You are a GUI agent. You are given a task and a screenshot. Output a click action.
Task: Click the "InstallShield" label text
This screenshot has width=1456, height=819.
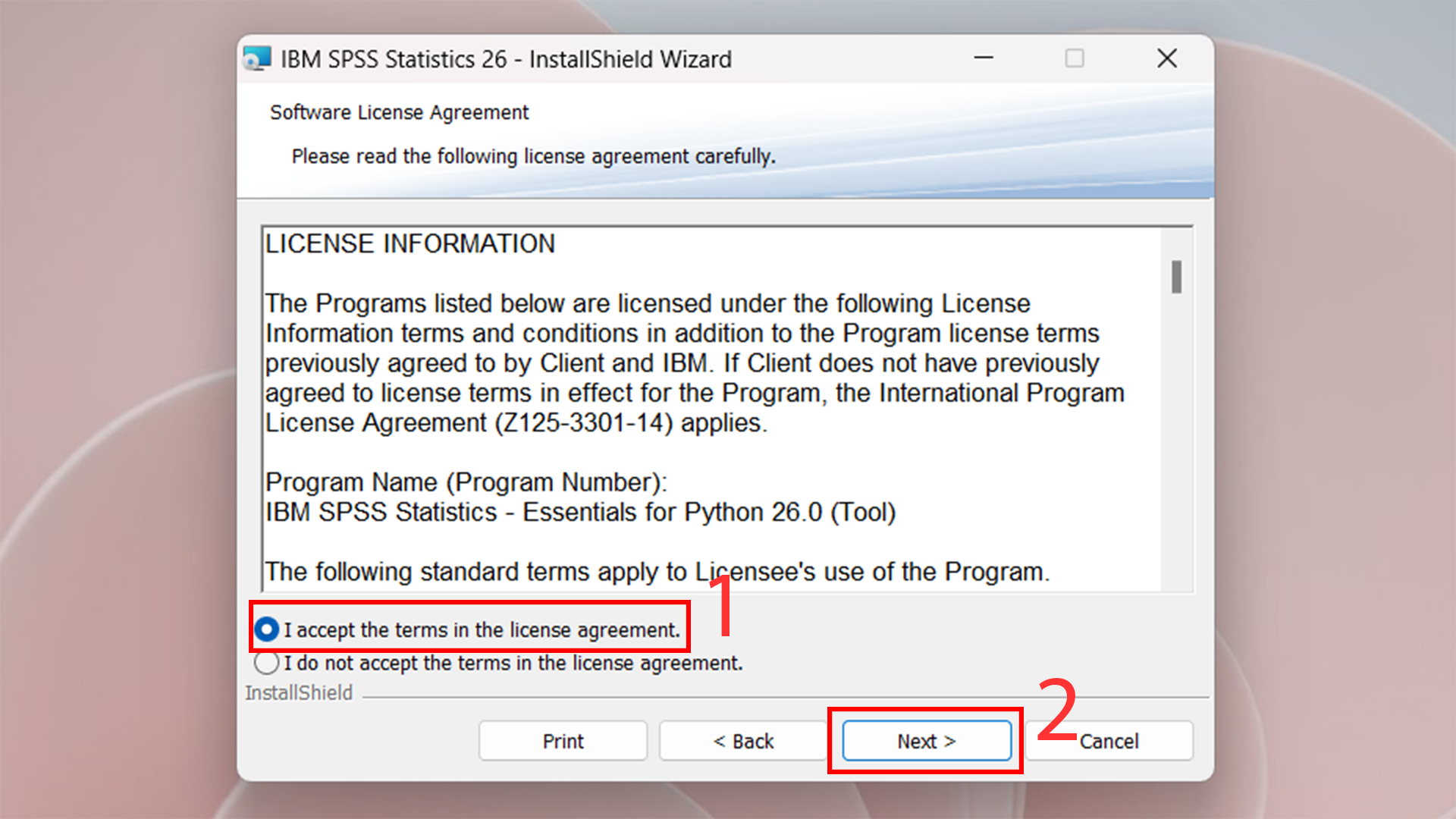[299, 693]
